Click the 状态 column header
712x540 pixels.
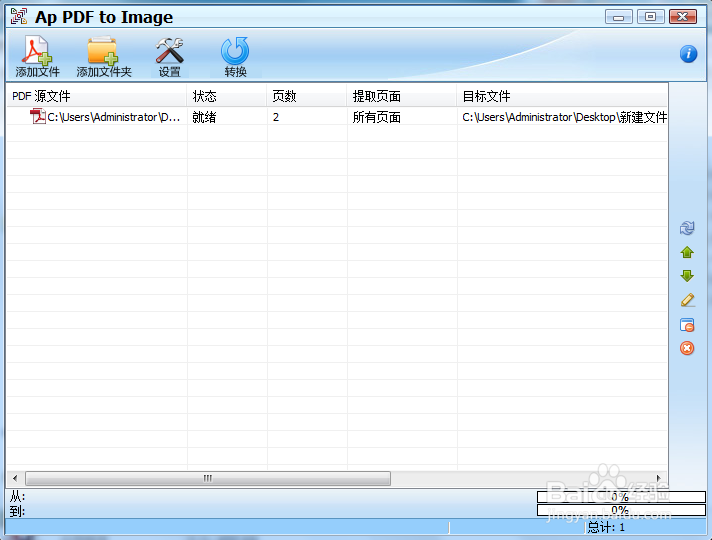point(227,96)
